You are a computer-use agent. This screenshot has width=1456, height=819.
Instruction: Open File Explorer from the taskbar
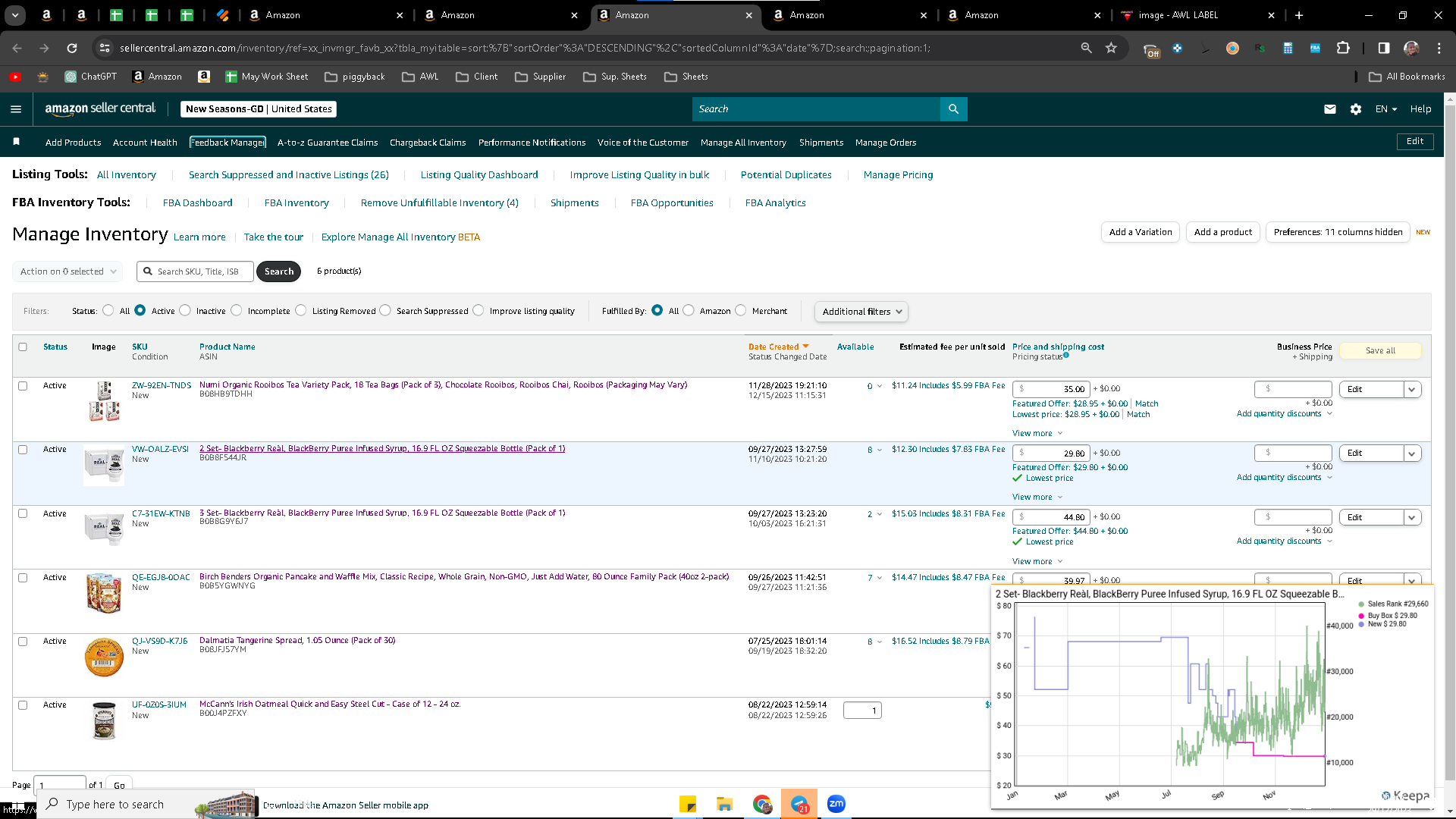[725, 804]
